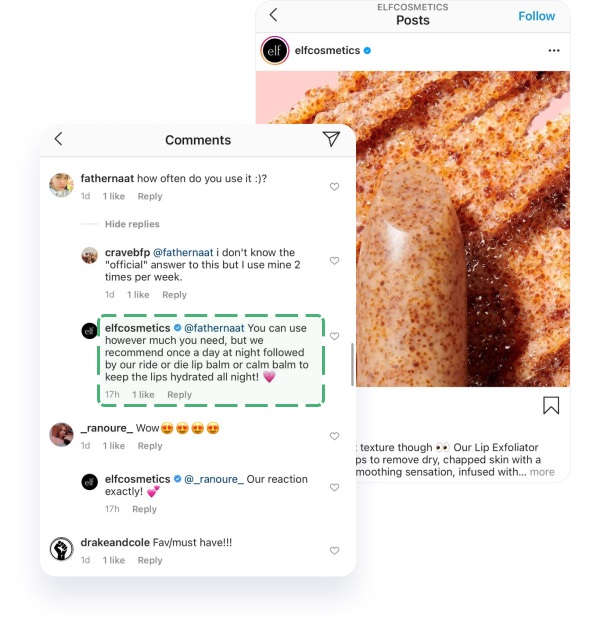Expand post caption with more

tap(542, 472)
